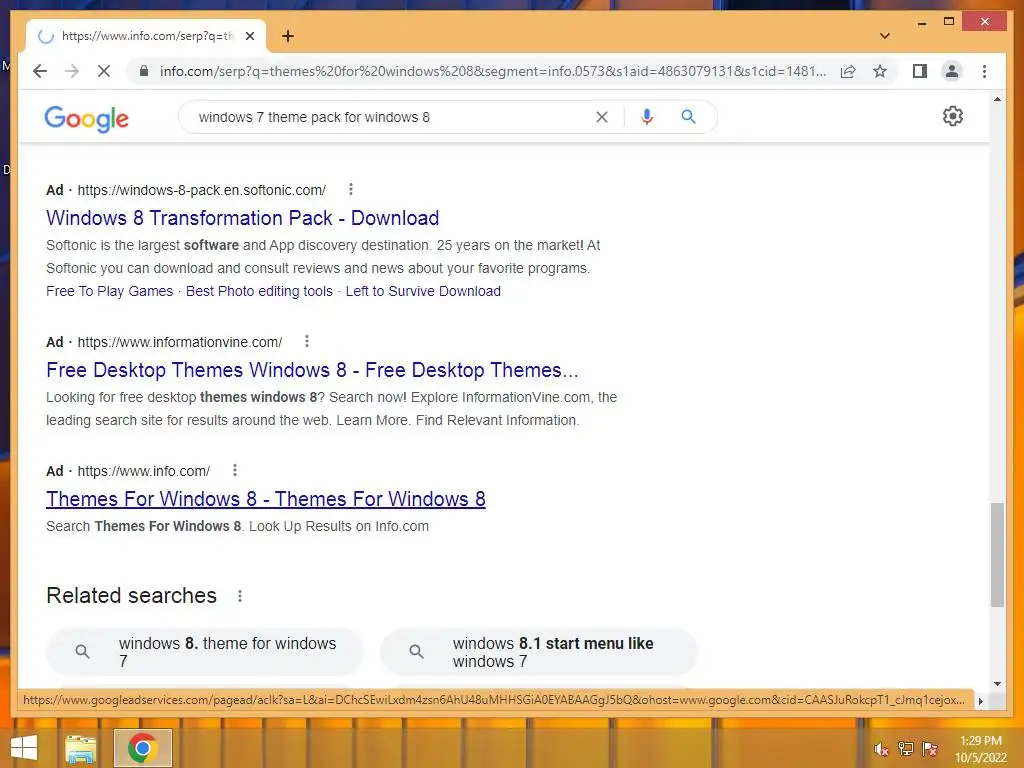Open File Explorer from taskbar
Viewport: 1024px width, 768px height.
click(x=81, y=748)
